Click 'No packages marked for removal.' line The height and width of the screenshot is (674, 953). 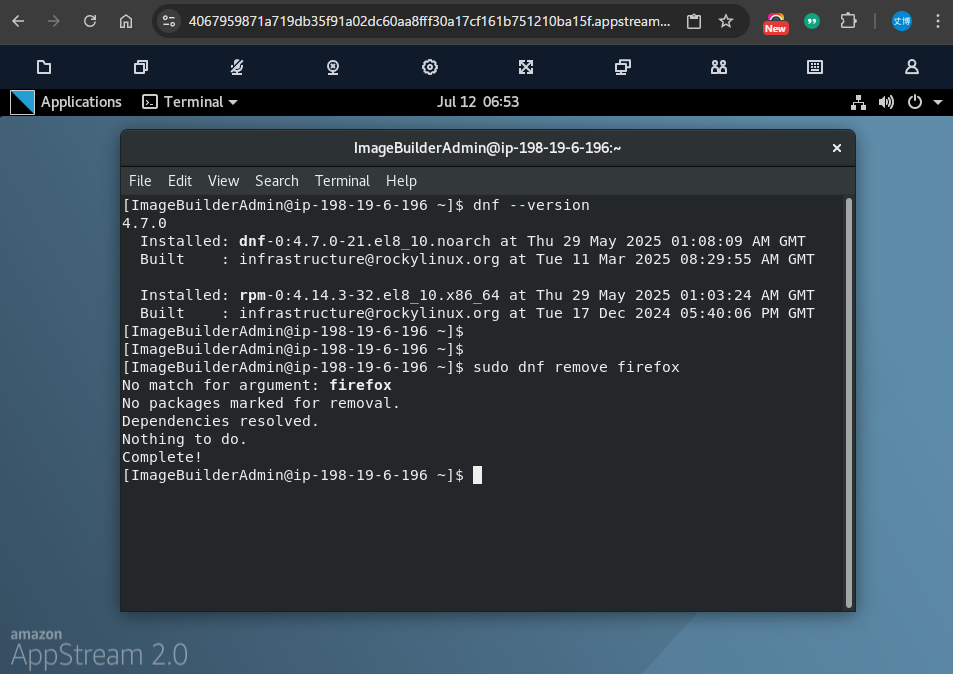point(261,404)
